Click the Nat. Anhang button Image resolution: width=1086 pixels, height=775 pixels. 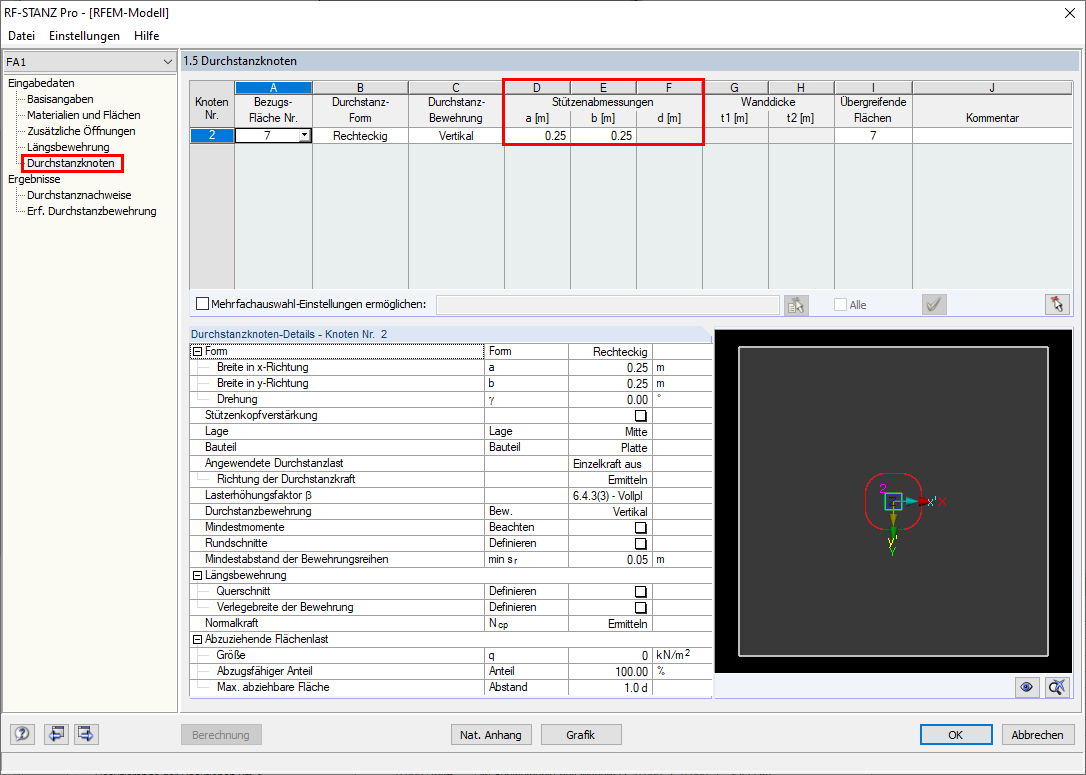coord(491,734)
